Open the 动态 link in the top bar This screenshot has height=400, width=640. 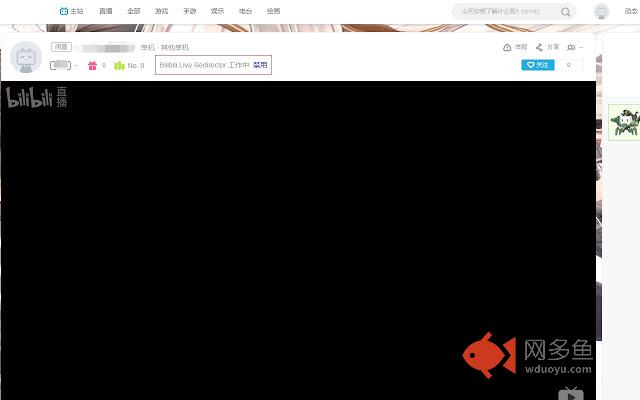tap(631, 11)
